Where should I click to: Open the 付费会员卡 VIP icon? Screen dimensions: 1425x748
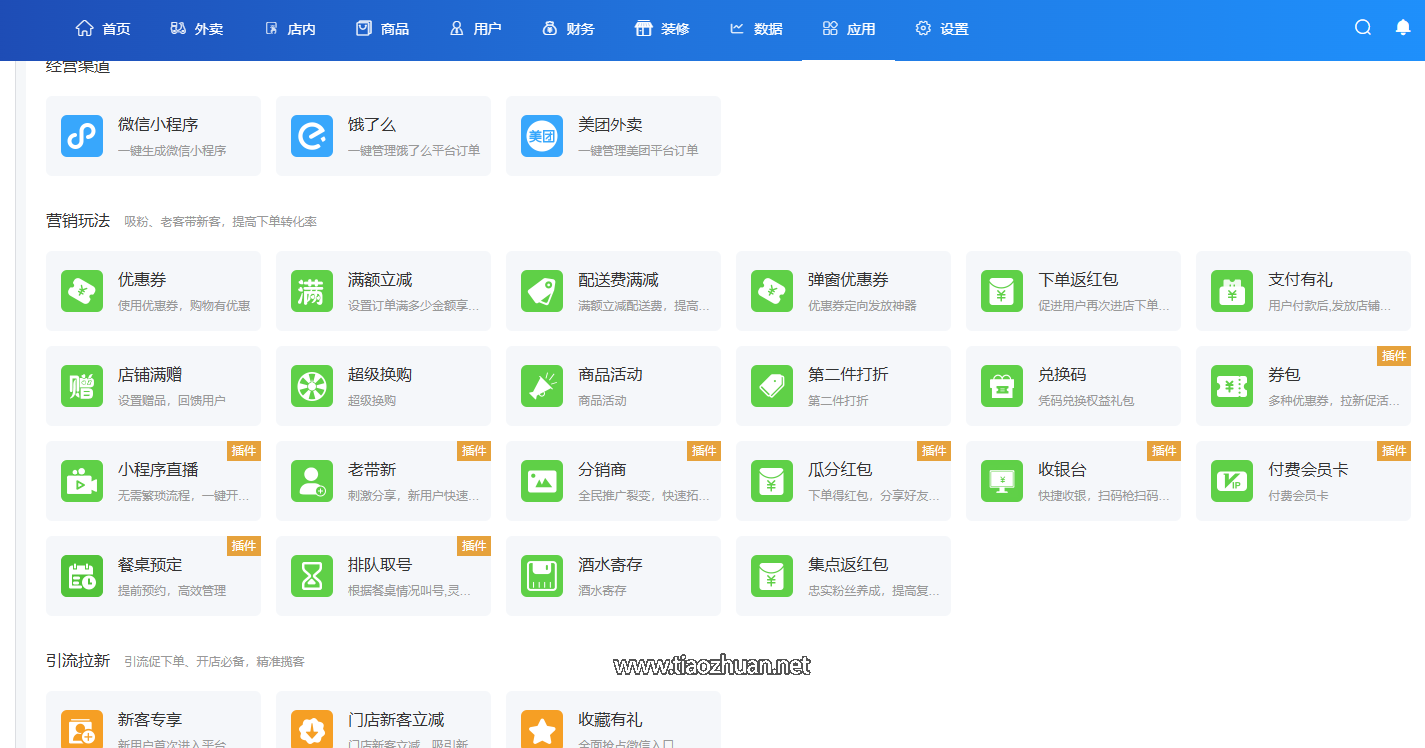point(1232,481)
